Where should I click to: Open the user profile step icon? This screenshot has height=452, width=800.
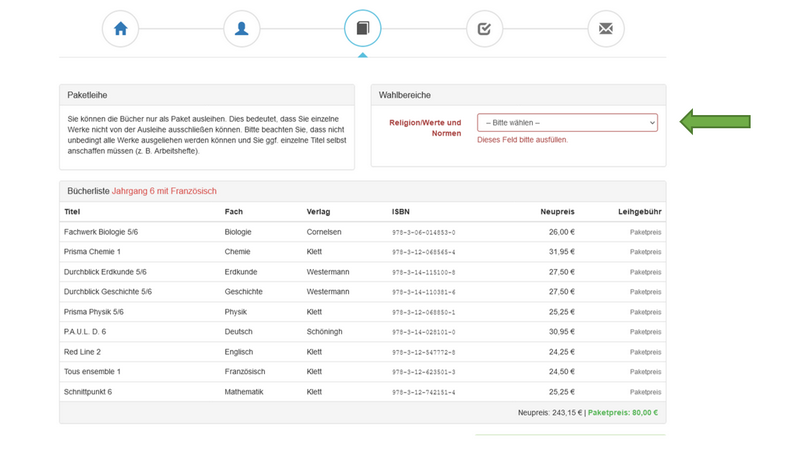[241, 29]
